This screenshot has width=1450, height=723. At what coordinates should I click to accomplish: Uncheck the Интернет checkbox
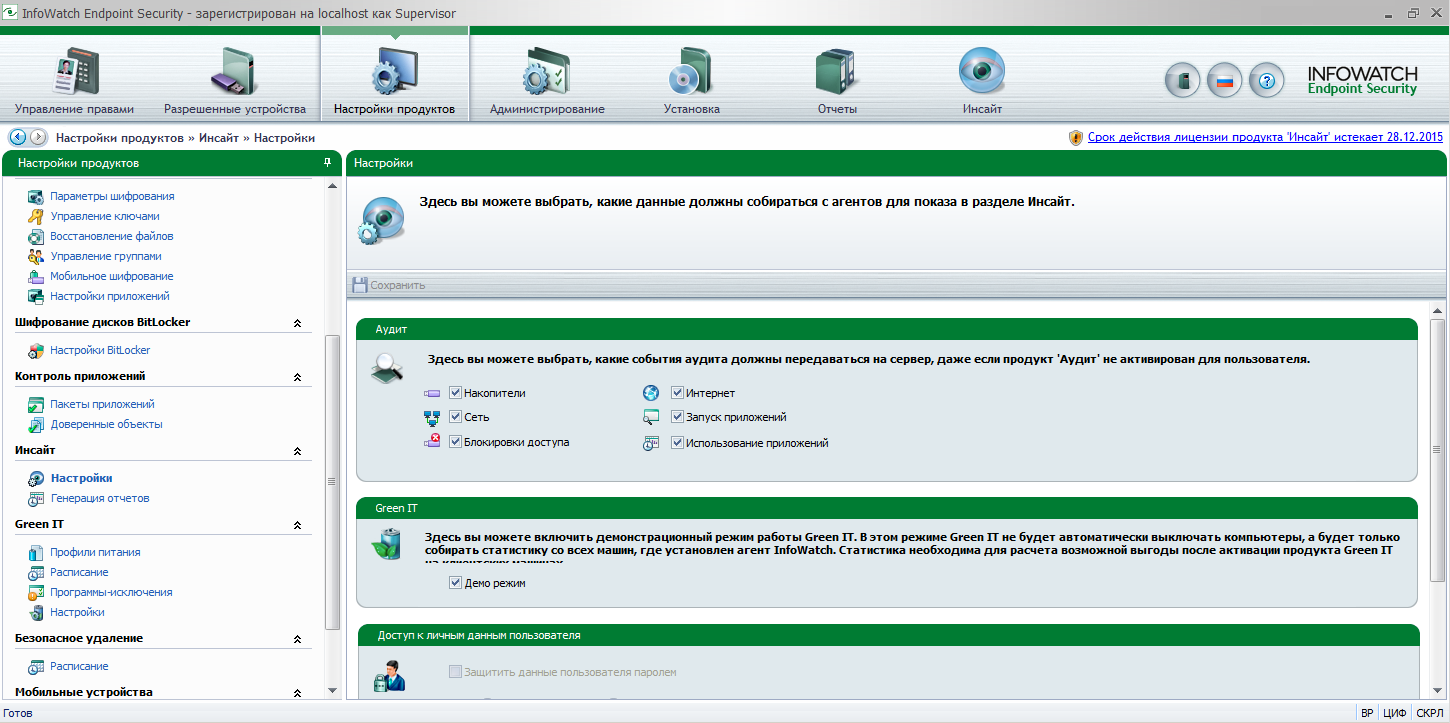[677, 393]
